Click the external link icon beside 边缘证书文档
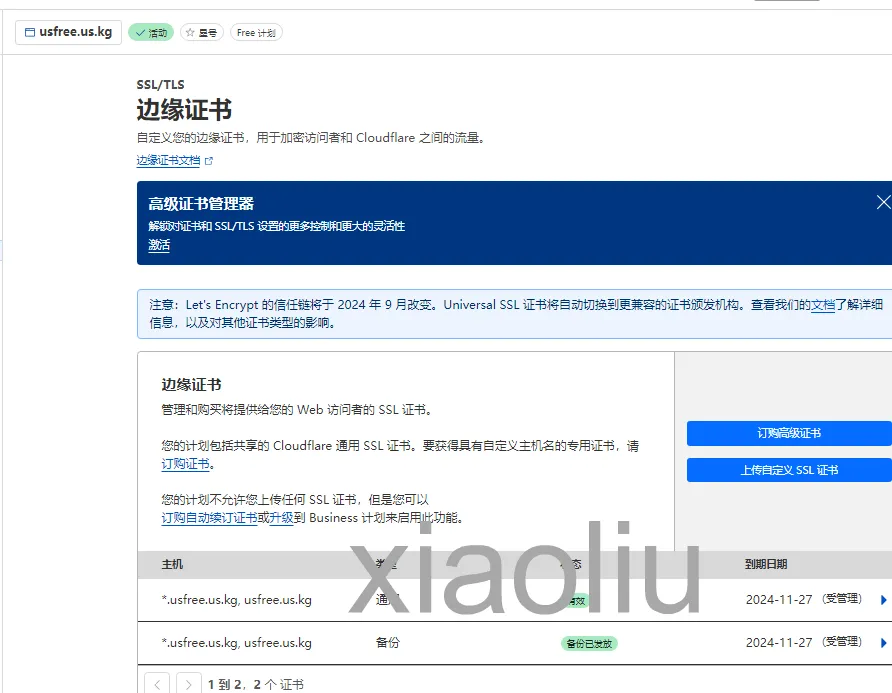This screenshot has height=693, width=892. click(209, 161)
